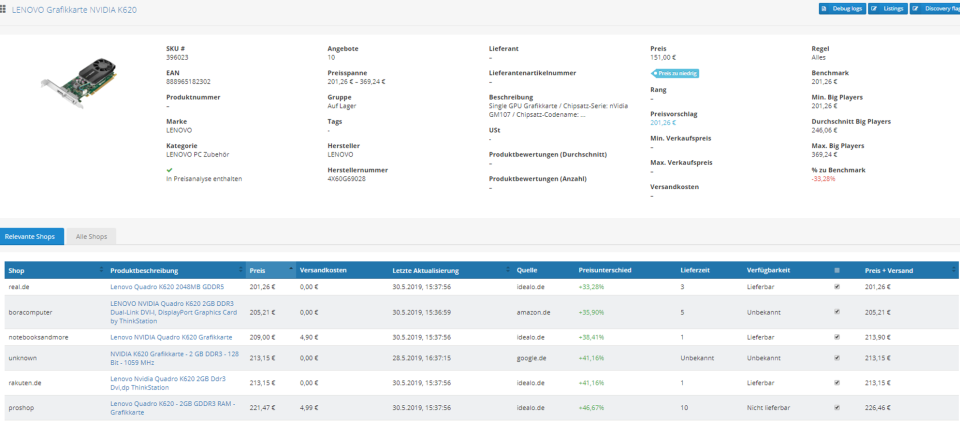960x421 pixels.
Task: Toggle the checkbox in rakuten.de row
Action: click(x=837, y=383)
